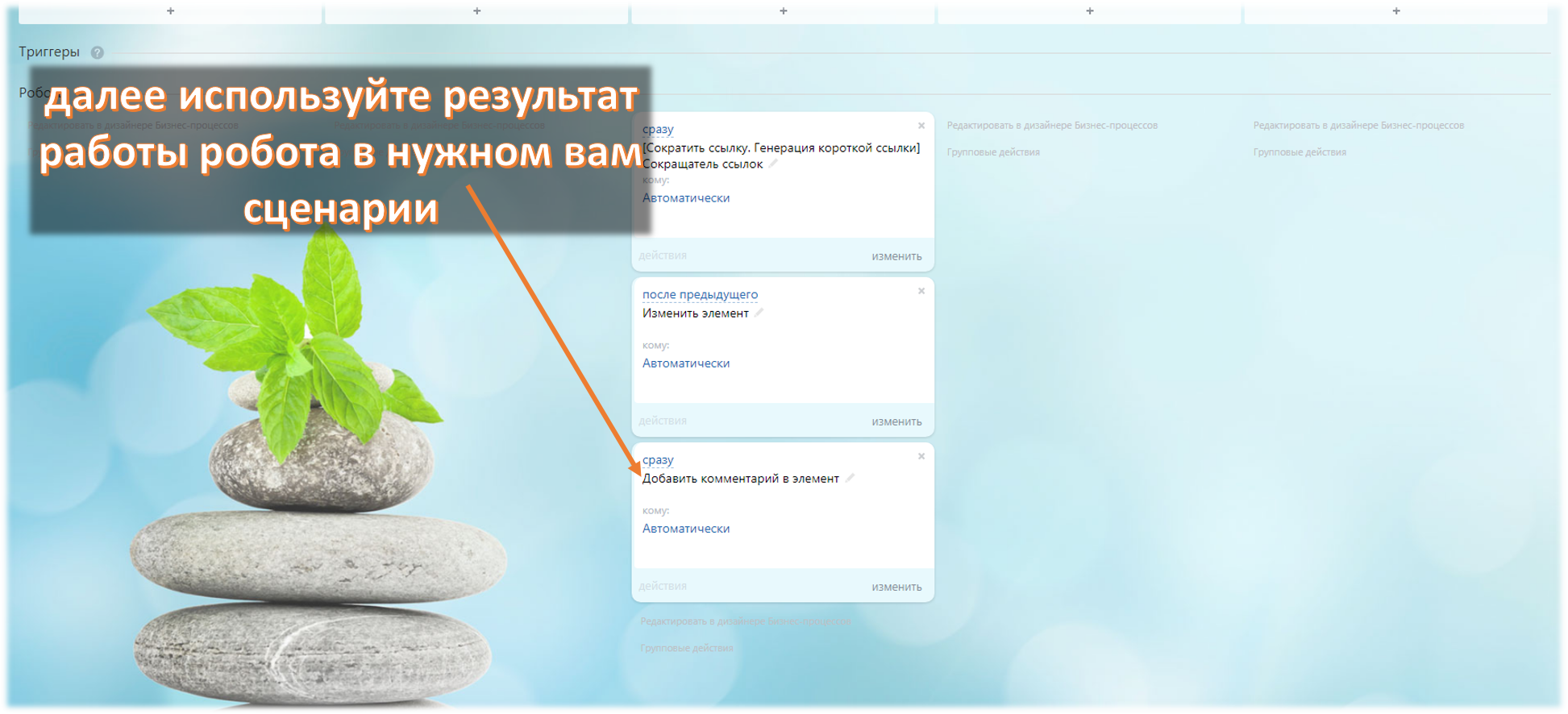Open the после предыдущего timing setting

[700, 294]
